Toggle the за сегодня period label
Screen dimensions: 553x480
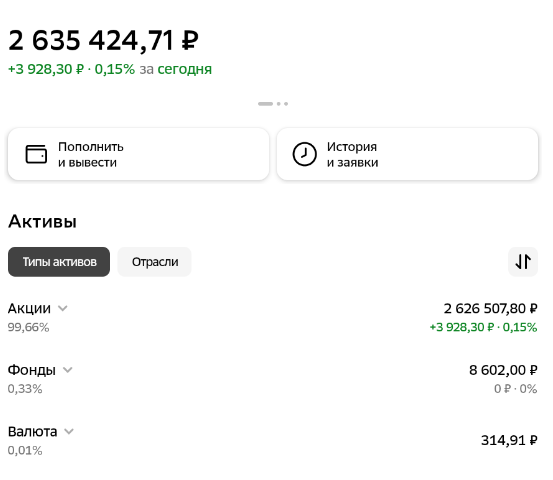pos(176,69)
